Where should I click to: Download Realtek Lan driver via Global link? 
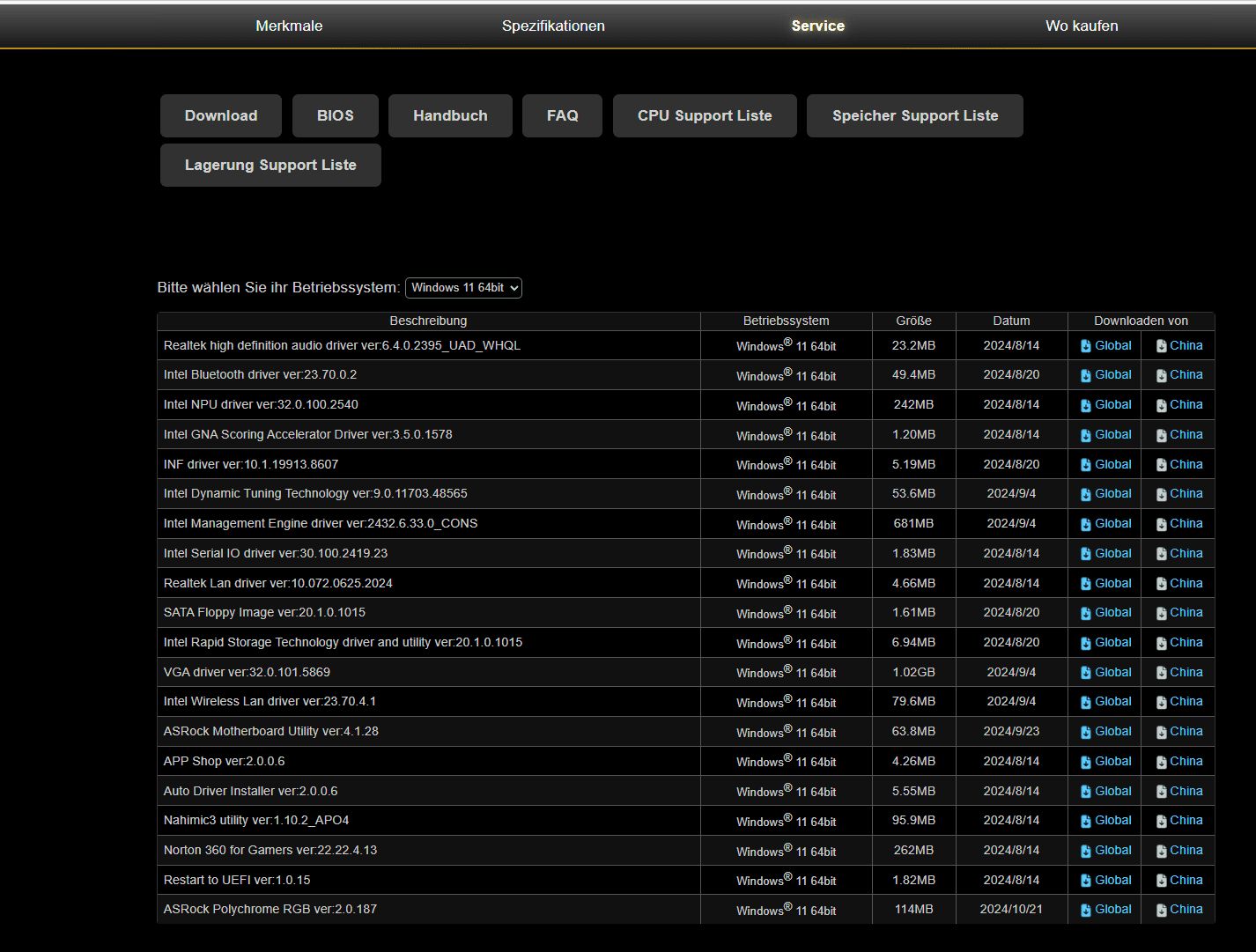[x=1113, y=583]
